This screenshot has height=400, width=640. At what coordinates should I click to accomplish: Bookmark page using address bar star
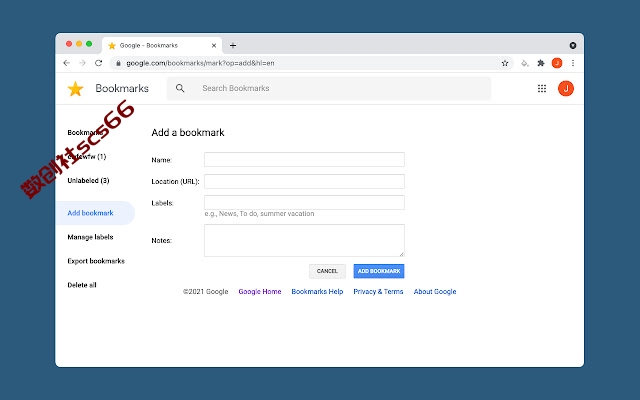click(x=505, y=63)
